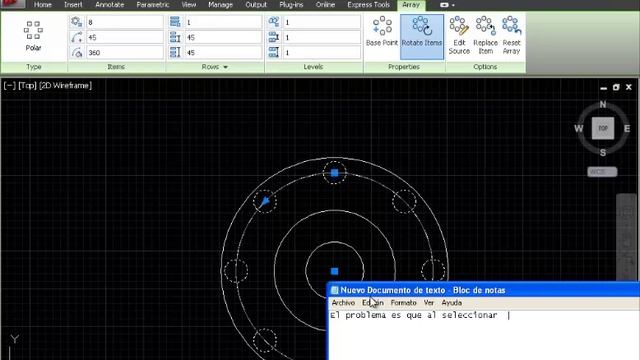Edit the row count field
The width and height of the screenshot is (640, 360).
[x=223, y=22]
